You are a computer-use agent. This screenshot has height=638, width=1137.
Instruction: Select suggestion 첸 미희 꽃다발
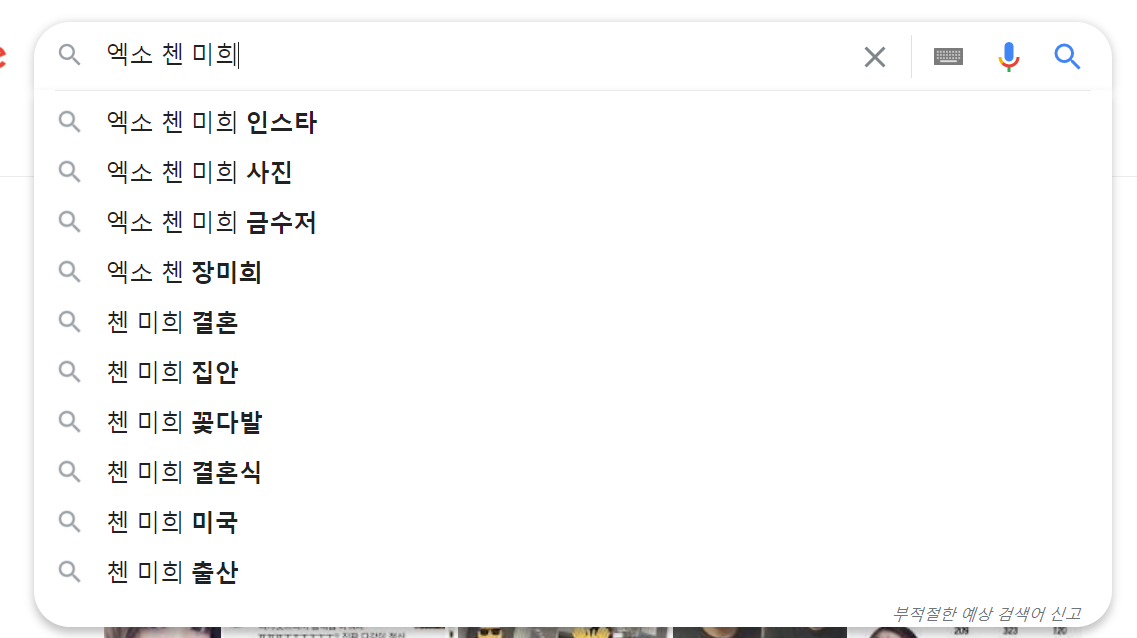pos(573,422)
